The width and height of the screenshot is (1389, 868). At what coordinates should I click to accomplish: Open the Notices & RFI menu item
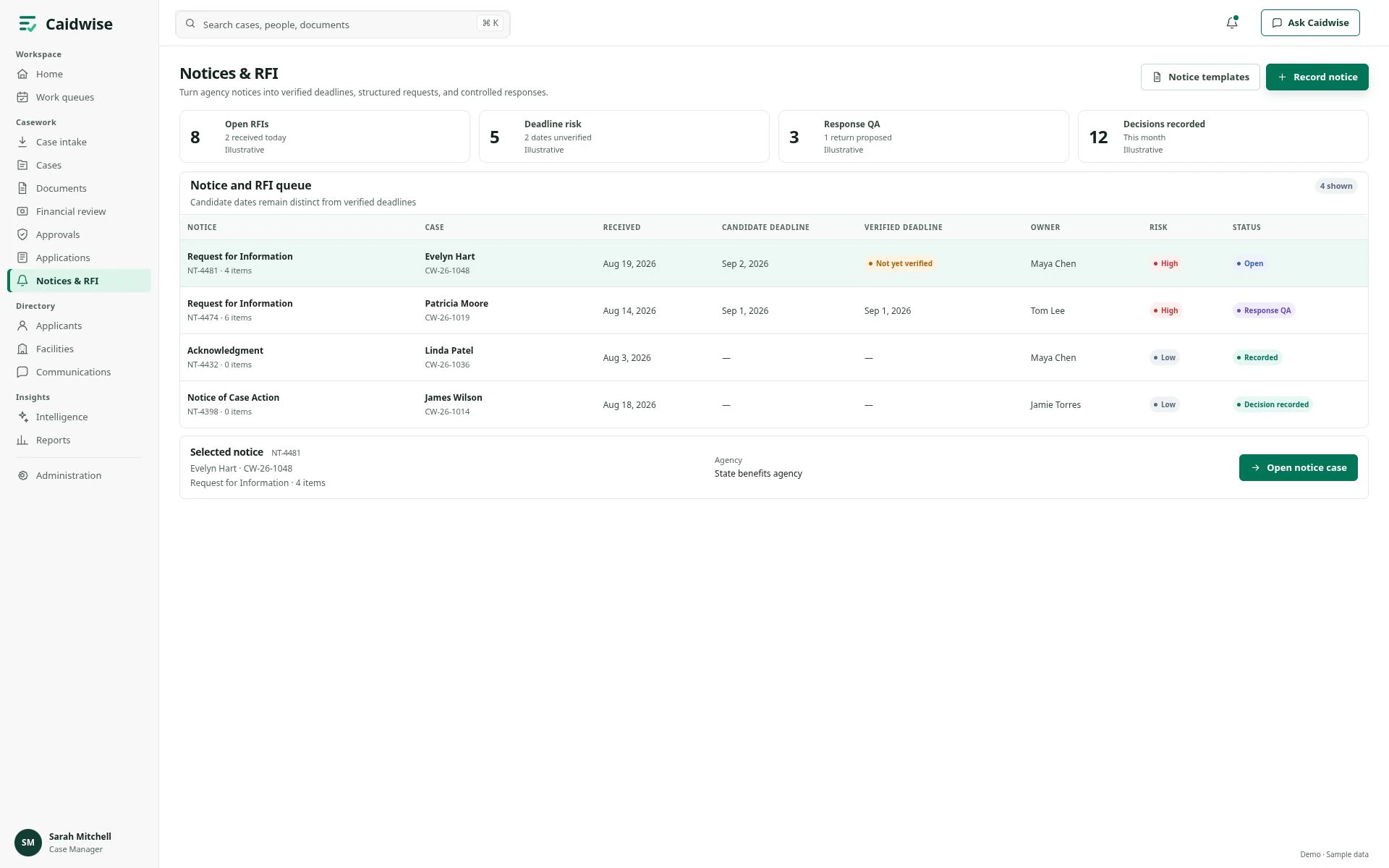80,281
